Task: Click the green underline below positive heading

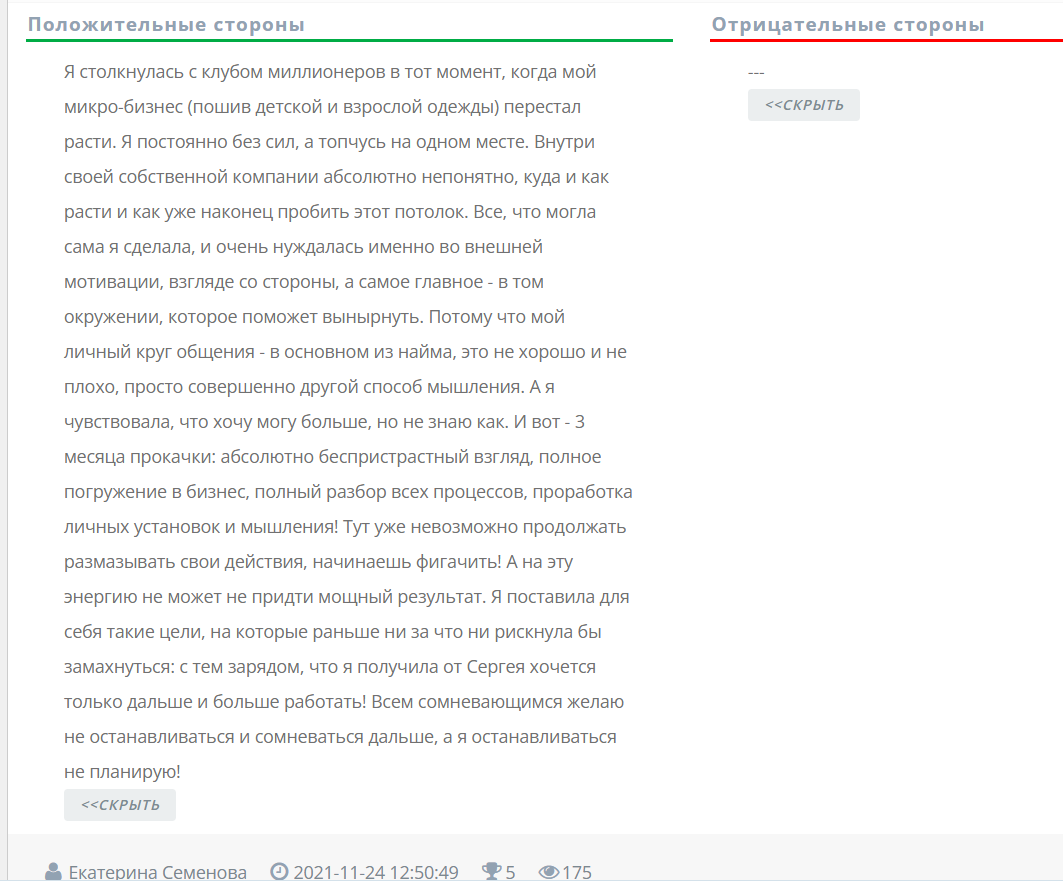Action: (350, 40)
